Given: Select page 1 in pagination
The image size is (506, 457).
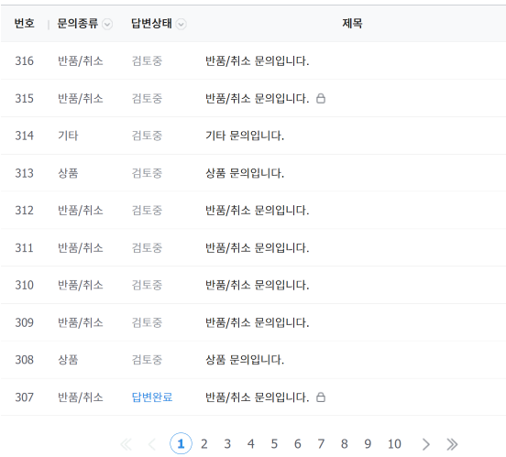Looking at the screenshot, I should tap(181, 444).
